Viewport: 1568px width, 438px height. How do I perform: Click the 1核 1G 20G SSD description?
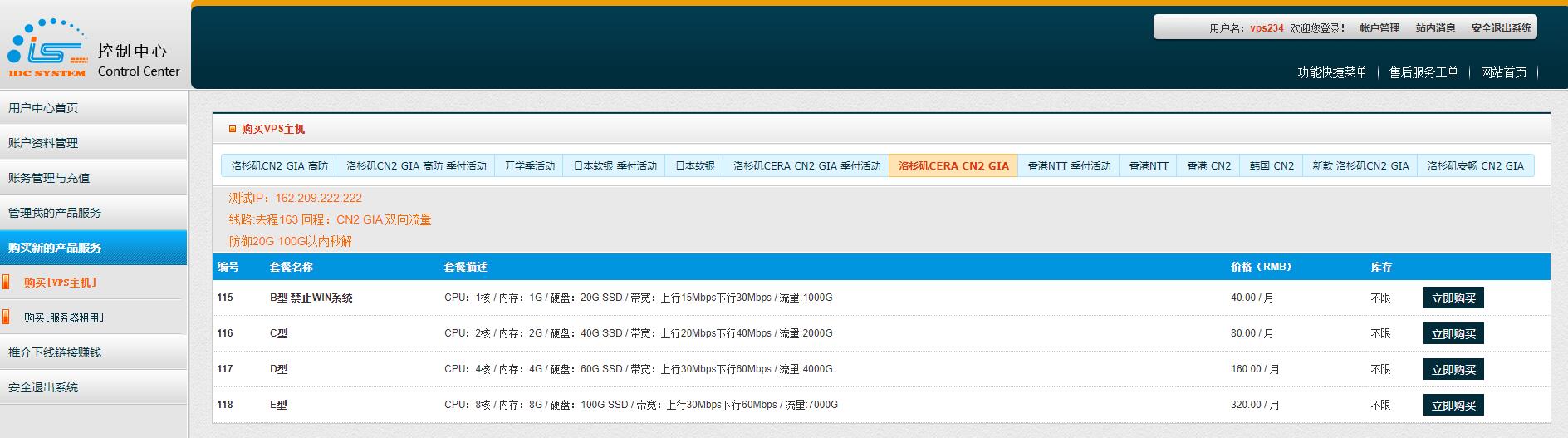(x=638, y=298)
